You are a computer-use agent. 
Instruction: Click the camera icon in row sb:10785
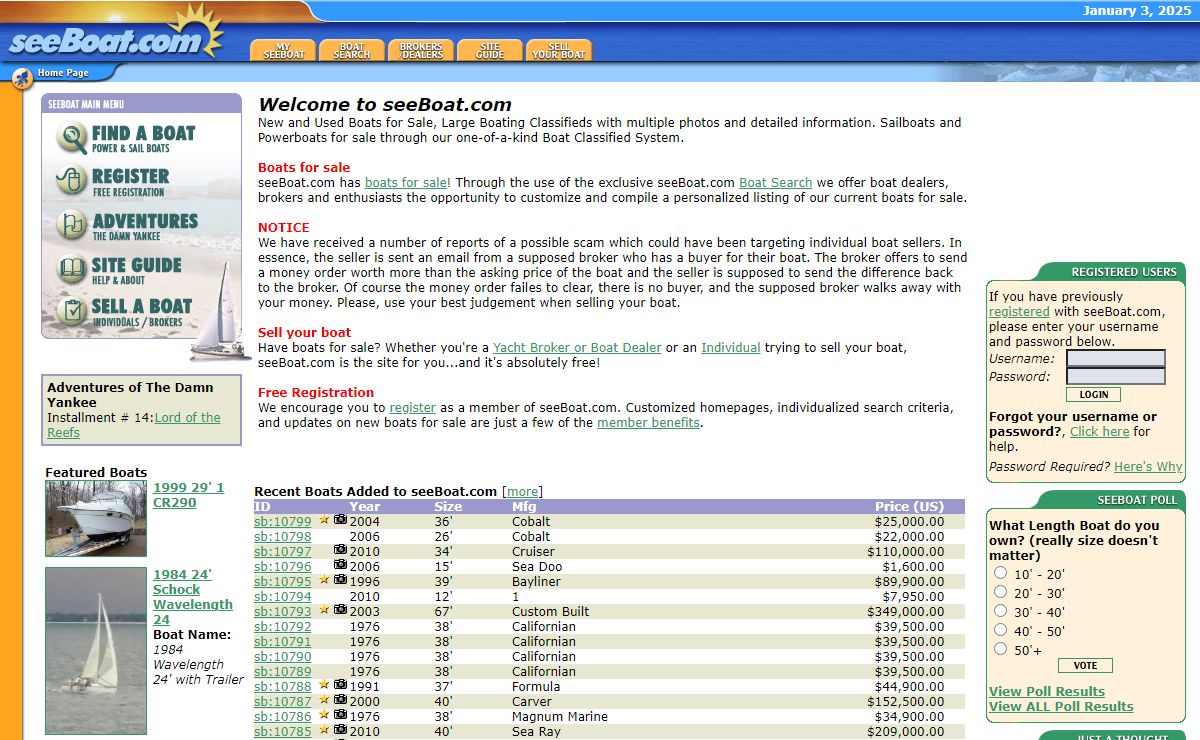pos(340,730)
